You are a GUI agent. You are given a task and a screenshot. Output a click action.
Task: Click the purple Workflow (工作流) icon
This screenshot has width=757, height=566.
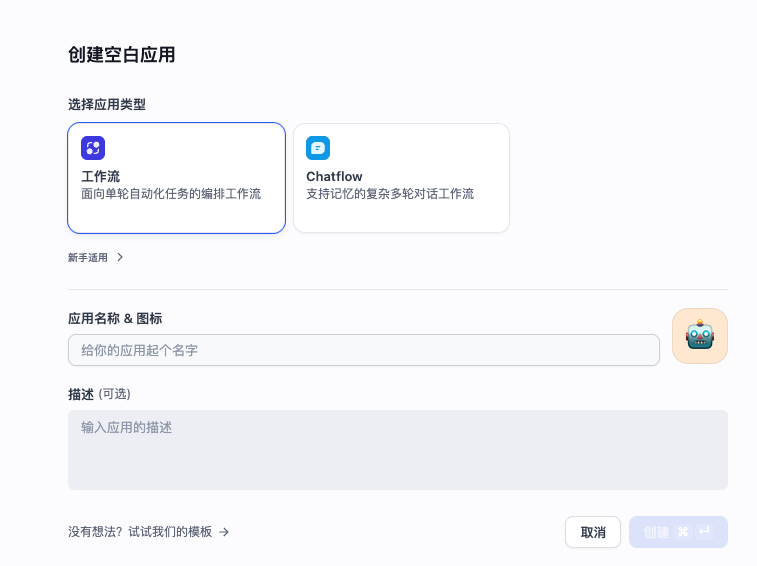(x=93, y=148)
